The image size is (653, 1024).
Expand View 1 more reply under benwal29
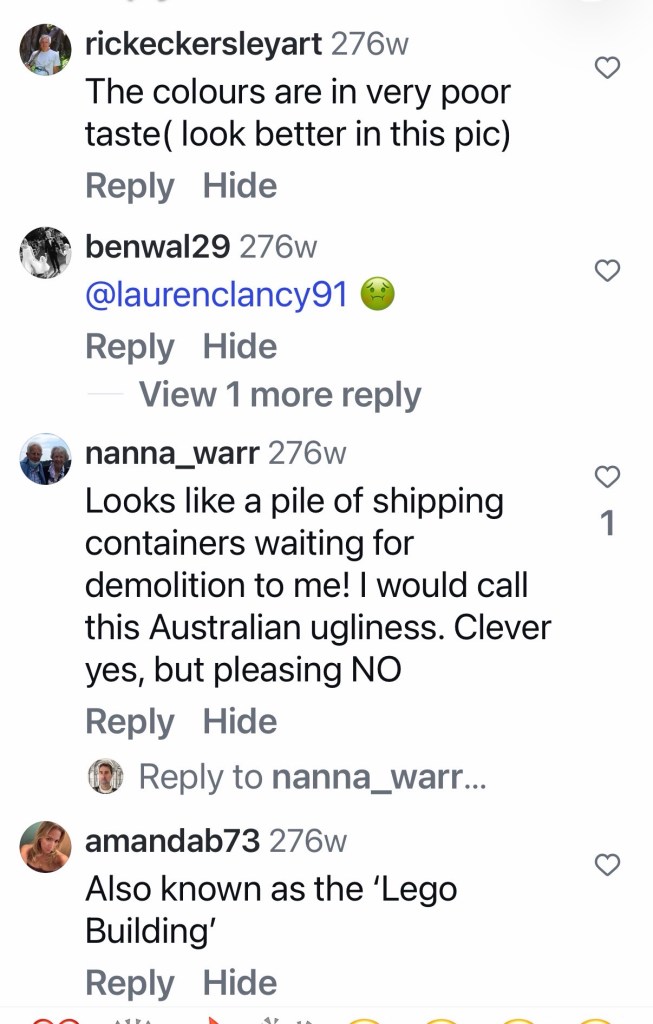pos(280,394)
